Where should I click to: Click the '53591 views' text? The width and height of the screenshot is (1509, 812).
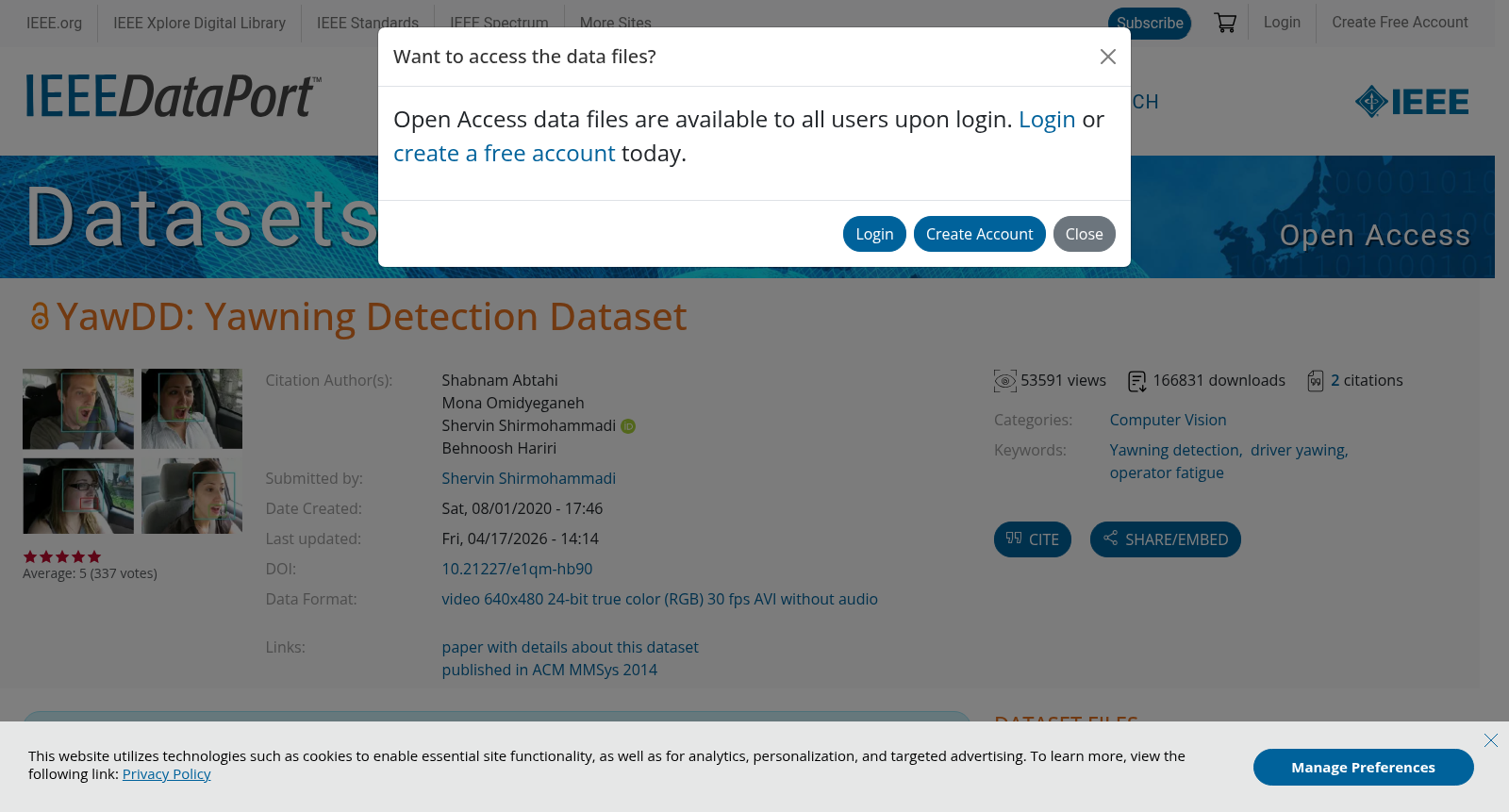pyautogui.click(x=1063, y=381)
